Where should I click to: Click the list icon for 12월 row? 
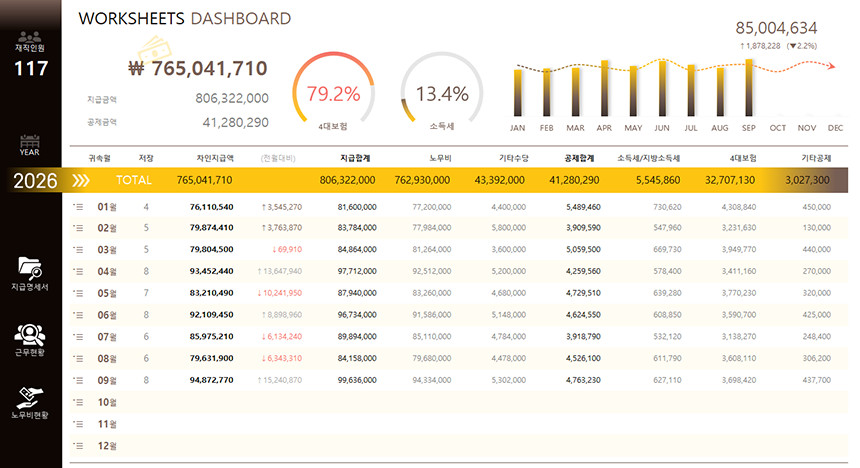coord(78,445)
